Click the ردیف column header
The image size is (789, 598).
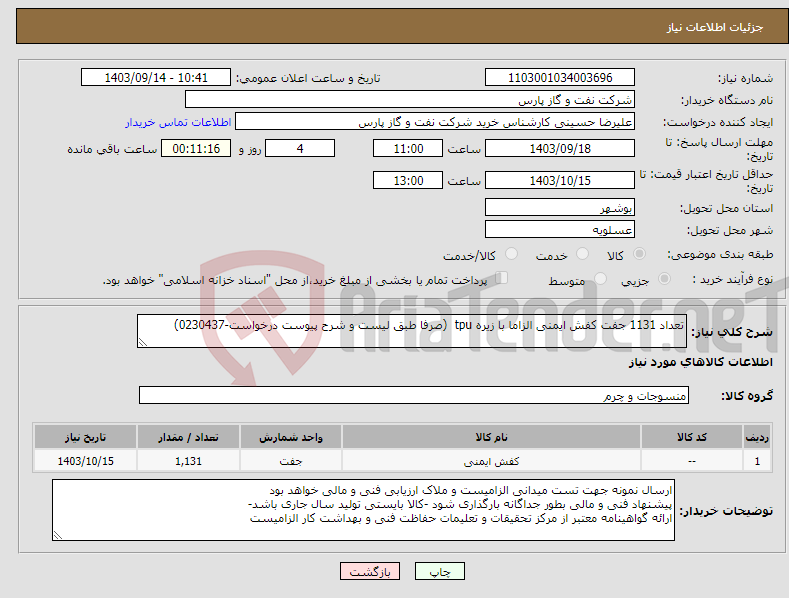tap(757, 437)
